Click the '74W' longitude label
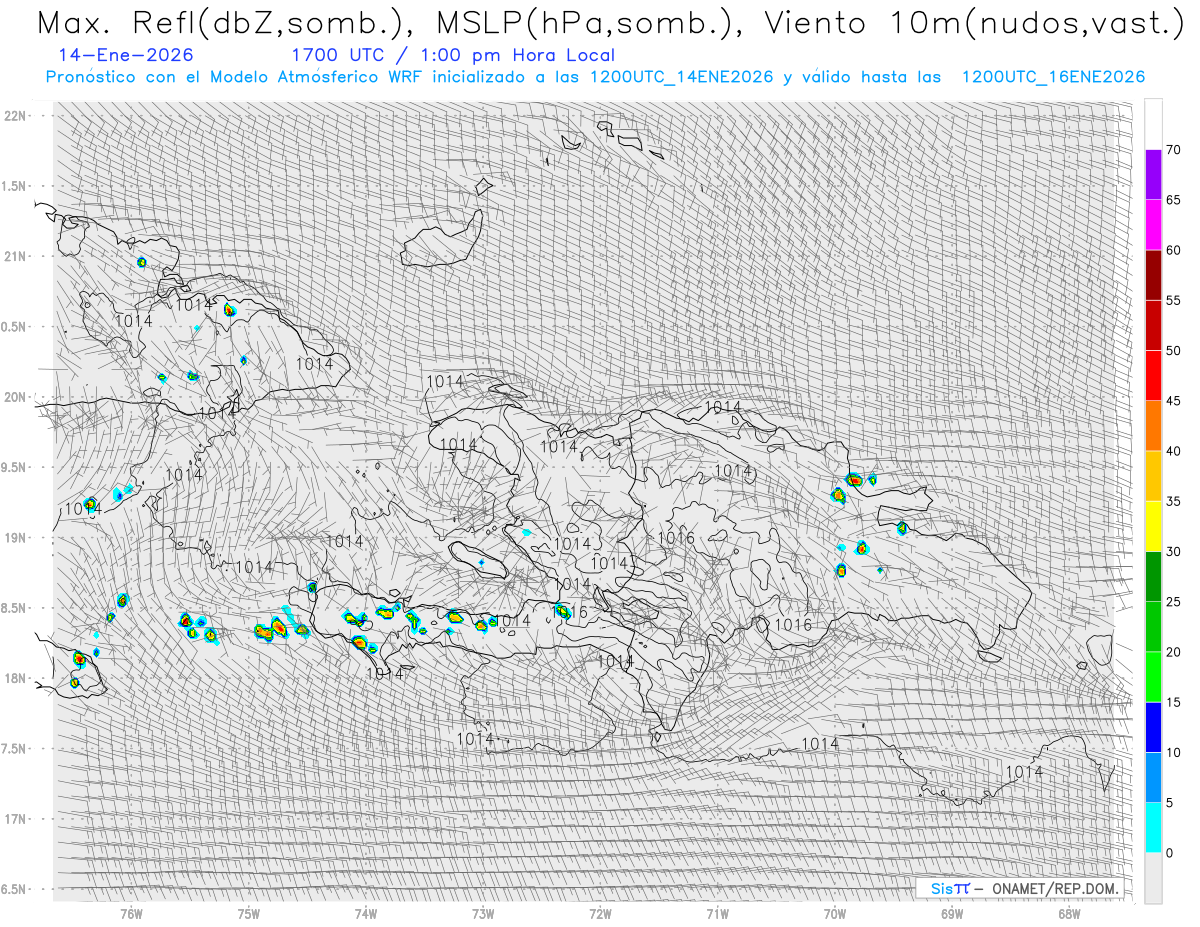The height and width of the screenshot is (927, 1200). [366, 913]
